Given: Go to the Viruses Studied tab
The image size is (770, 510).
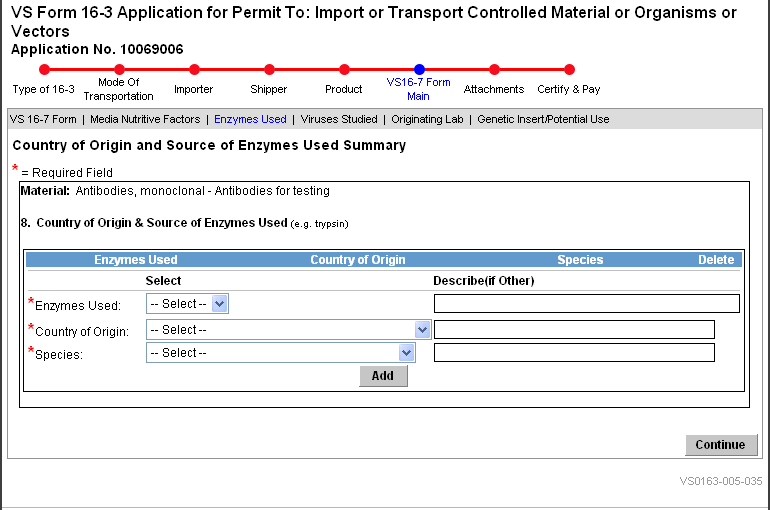Looking at the screenshot, I should pos(339,119).
